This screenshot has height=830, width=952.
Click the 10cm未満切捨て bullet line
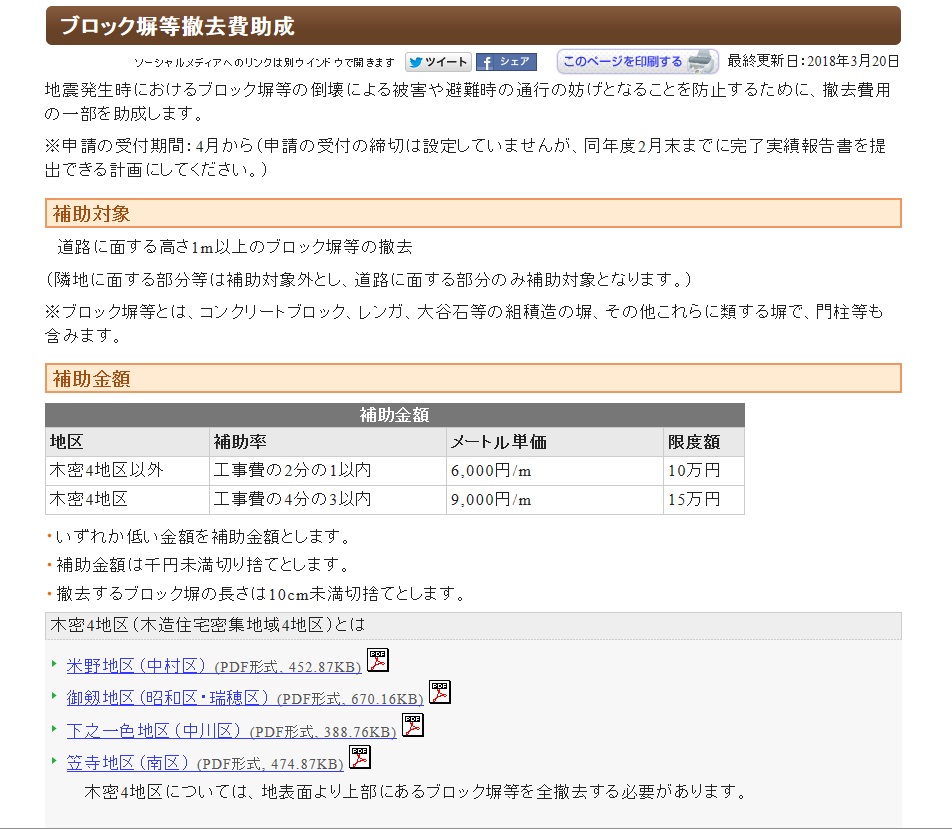256,594
